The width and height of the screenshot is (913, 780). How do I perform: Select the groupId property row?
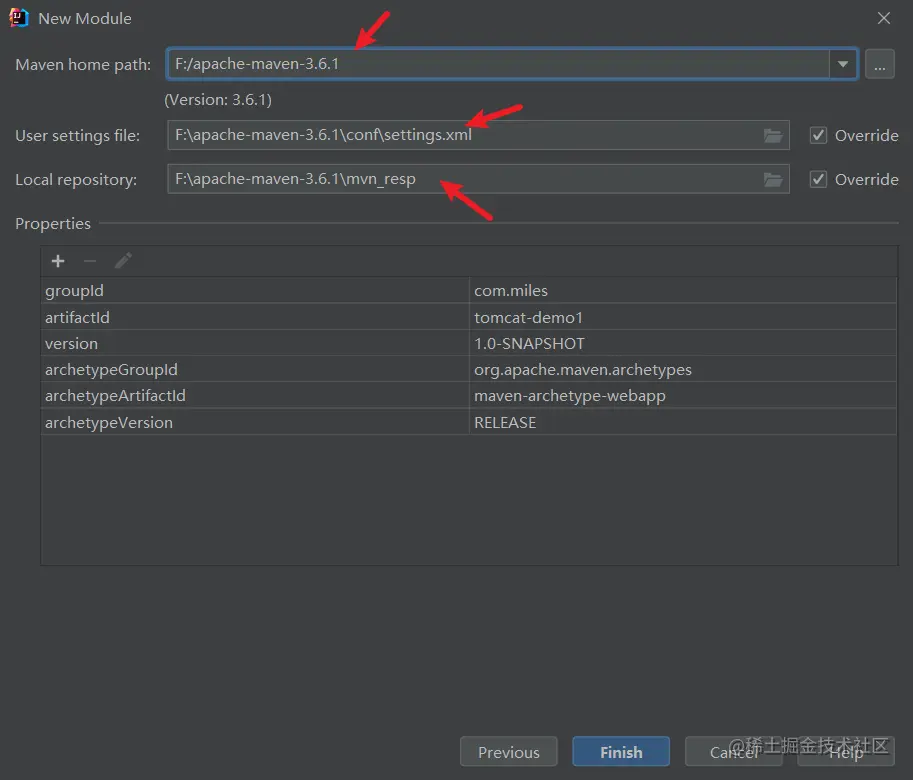(469, 290)
